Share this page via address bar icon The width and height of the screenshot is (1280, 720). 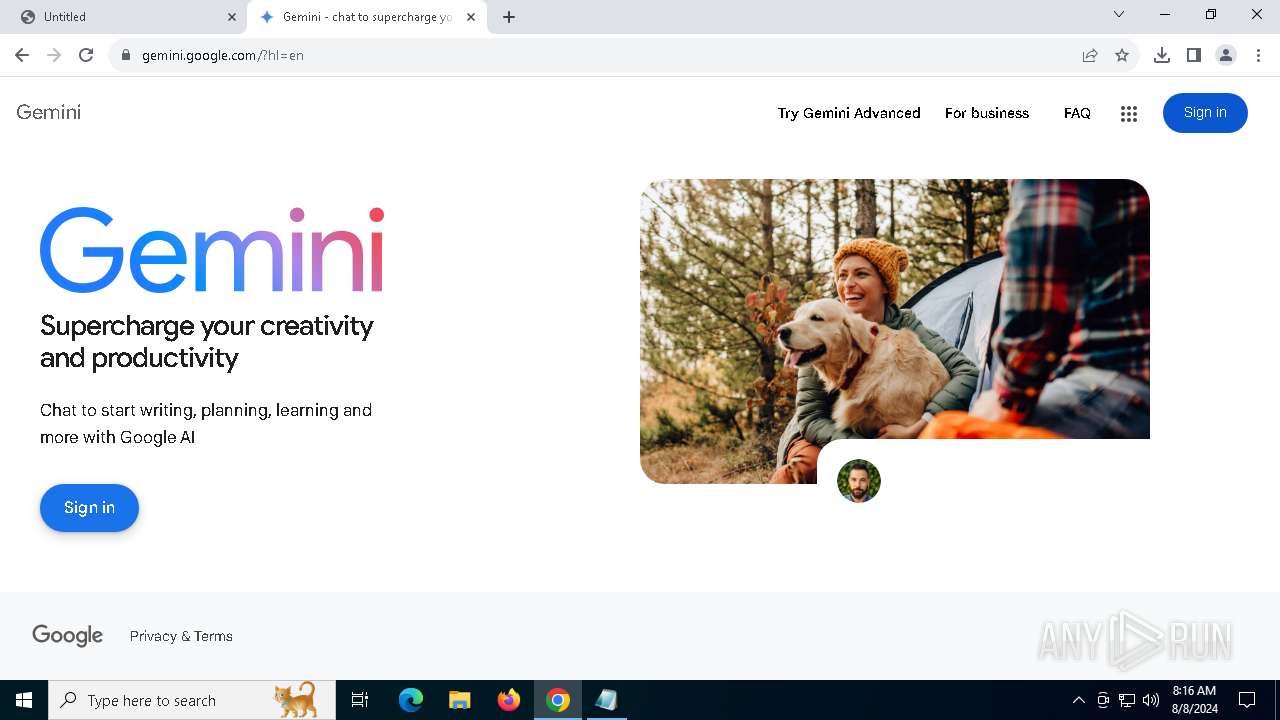pos(1090,55)
